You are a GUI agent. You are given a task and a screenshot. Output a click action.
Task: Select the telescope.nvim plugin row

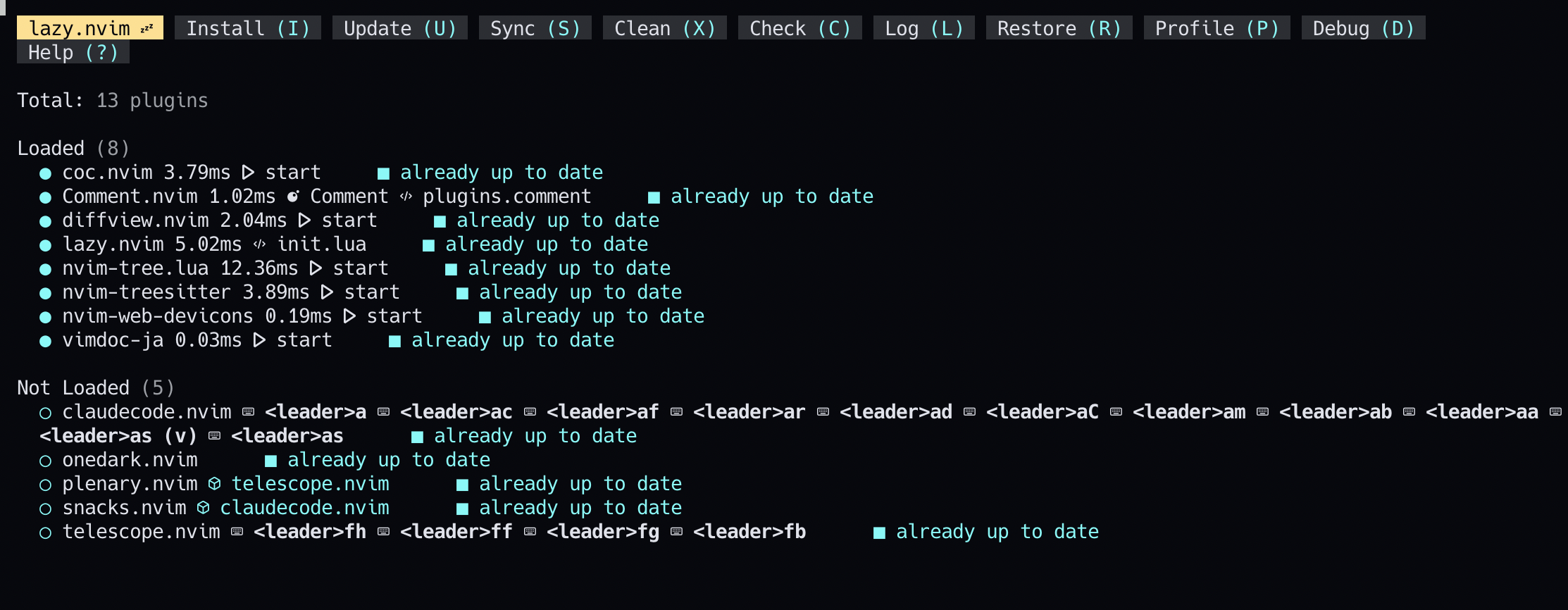pyautogui.click(x=141, y=532)
